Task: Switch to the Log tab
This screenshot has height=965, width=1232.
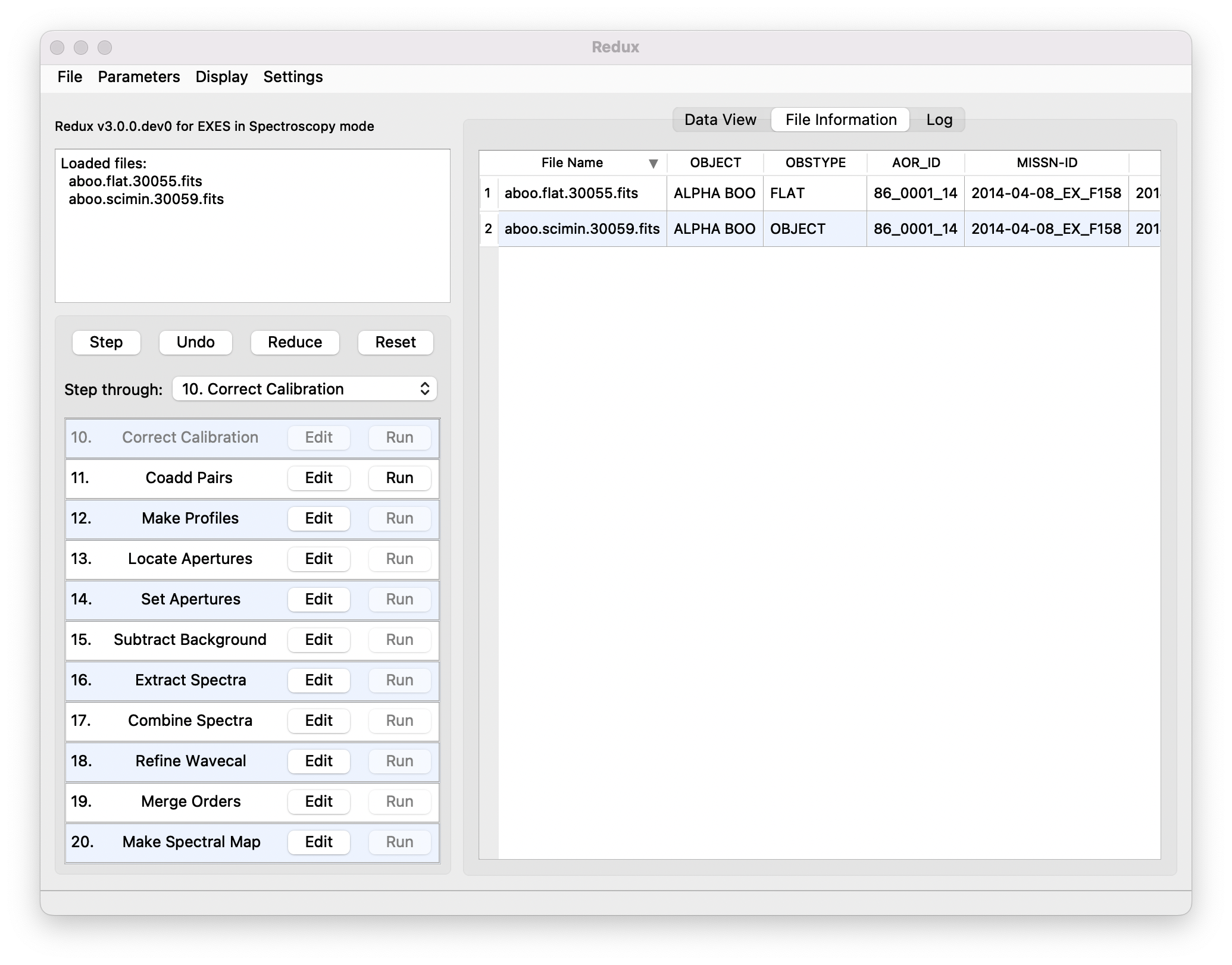Action: pos(938,119)
